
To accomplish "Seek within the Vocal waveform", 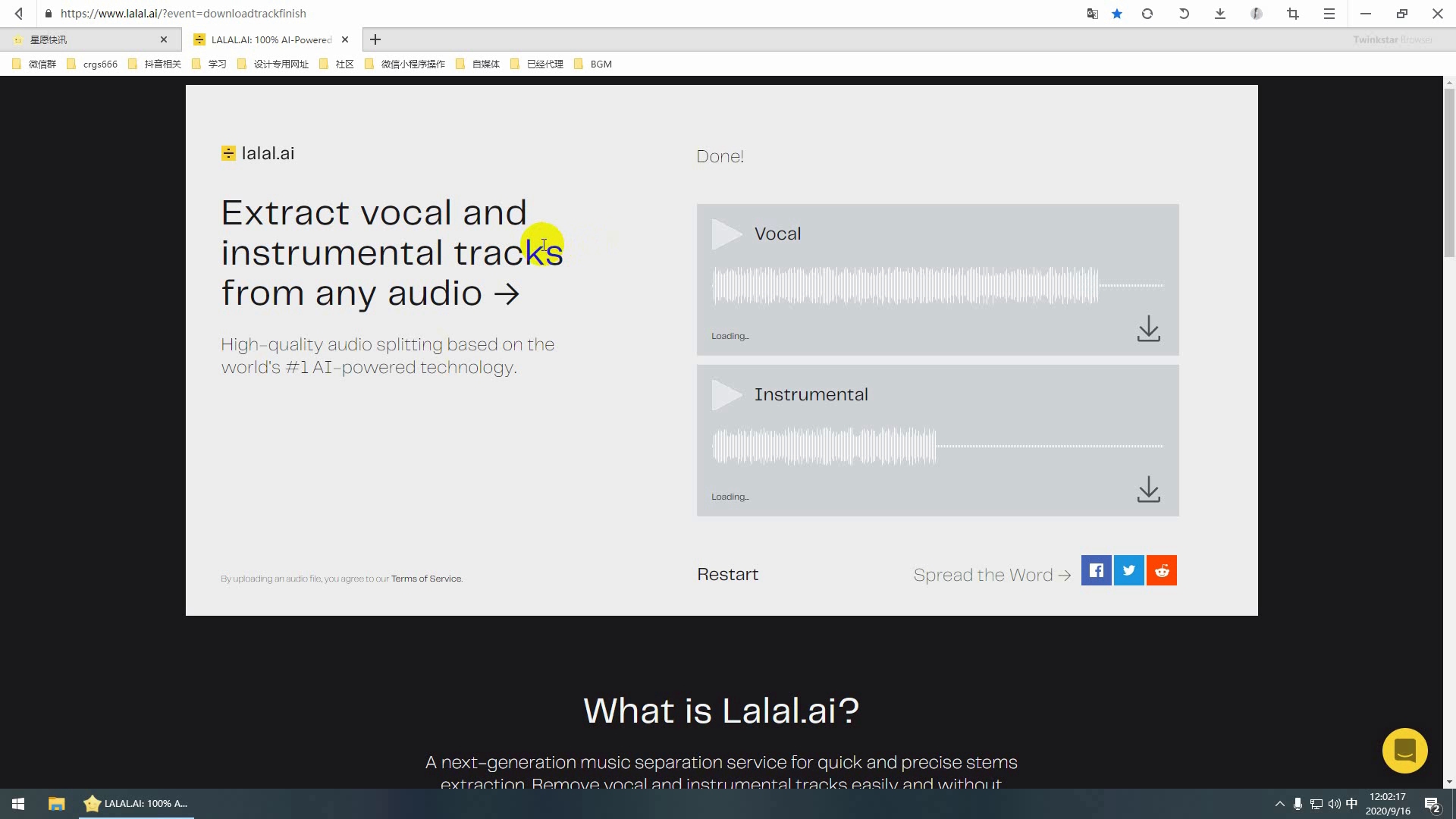I will tap(938, 286).
